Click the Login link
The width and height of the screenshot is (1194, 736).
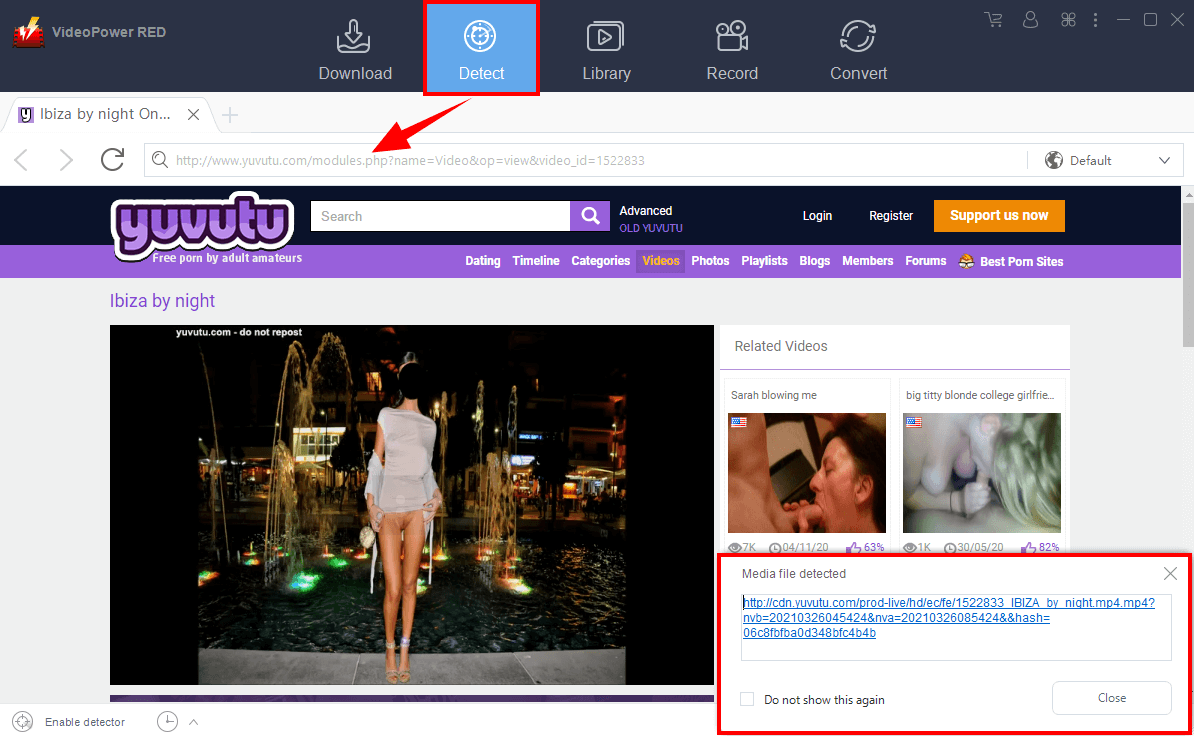(x=817, y=216)
